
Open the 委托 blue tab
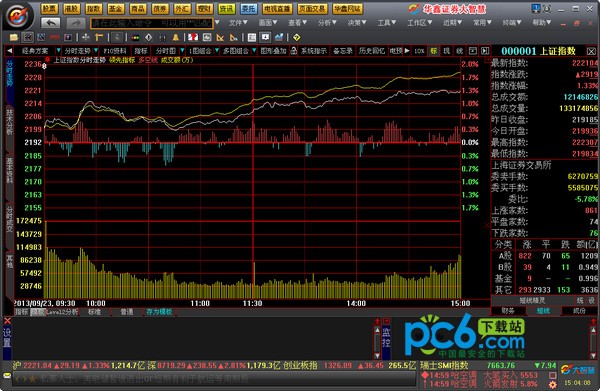click(249, 8)
